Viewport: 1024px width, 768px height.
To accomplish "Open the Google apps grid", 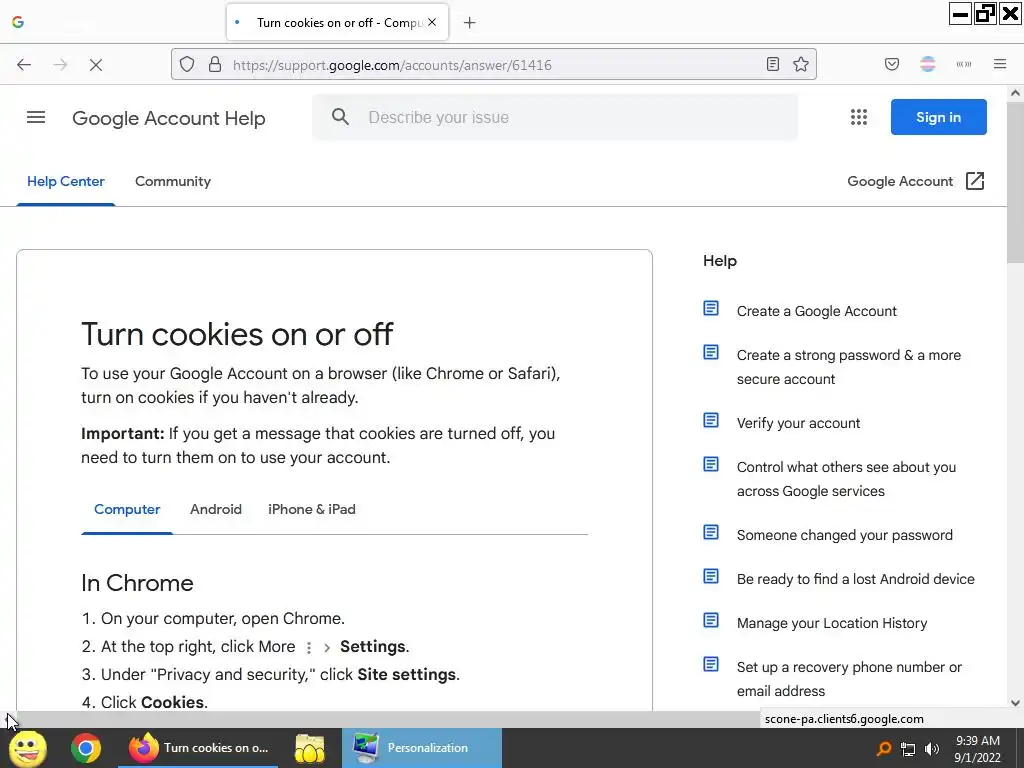I will pos(859,117).
